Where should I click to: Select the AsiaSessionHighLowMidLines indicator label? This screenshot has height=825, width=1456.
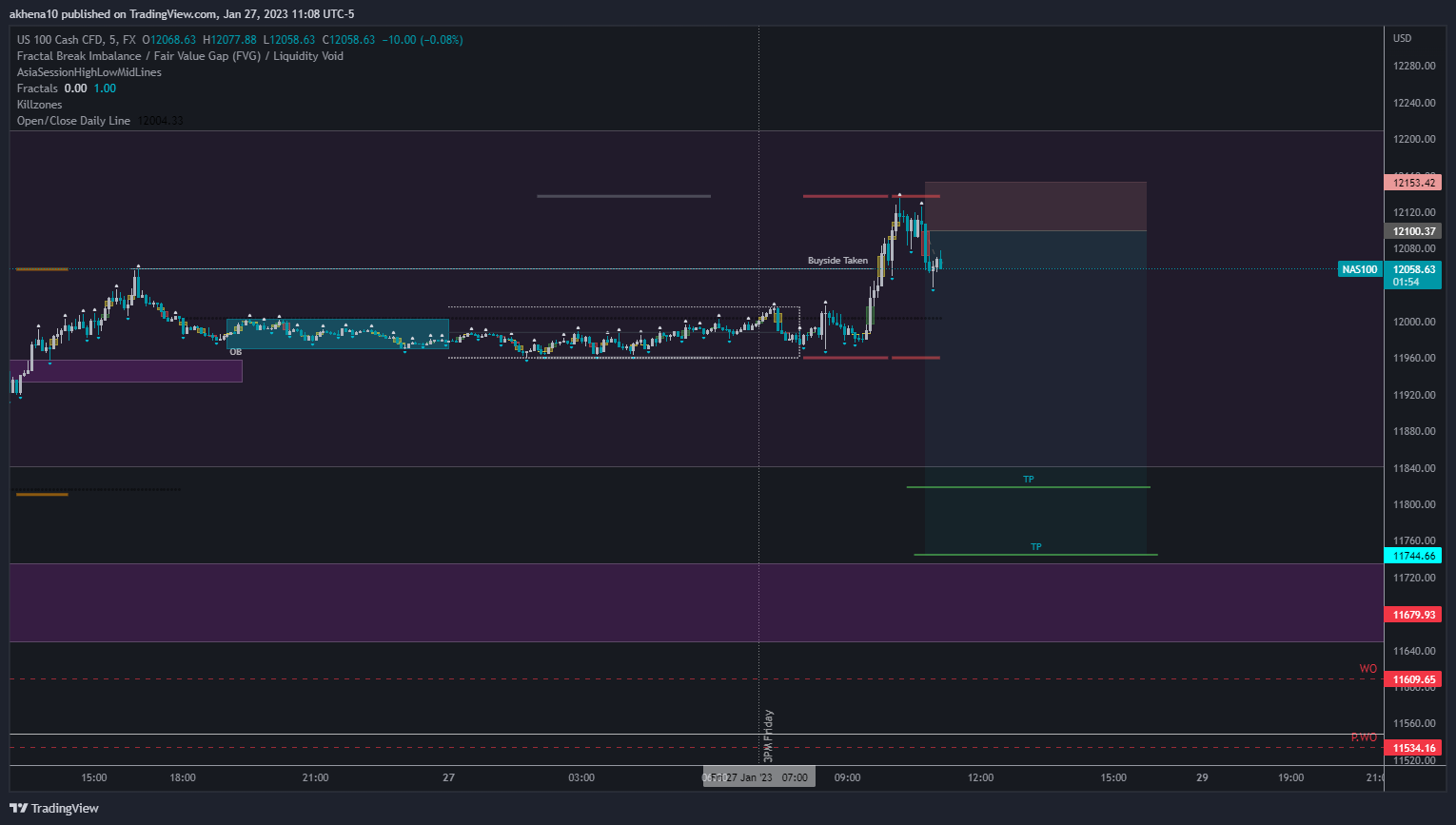(89, 72)
